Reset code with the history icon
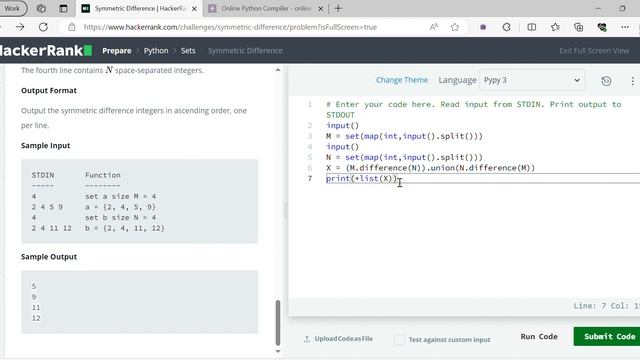Screen dimensions: 640x360 coord(606,81)
